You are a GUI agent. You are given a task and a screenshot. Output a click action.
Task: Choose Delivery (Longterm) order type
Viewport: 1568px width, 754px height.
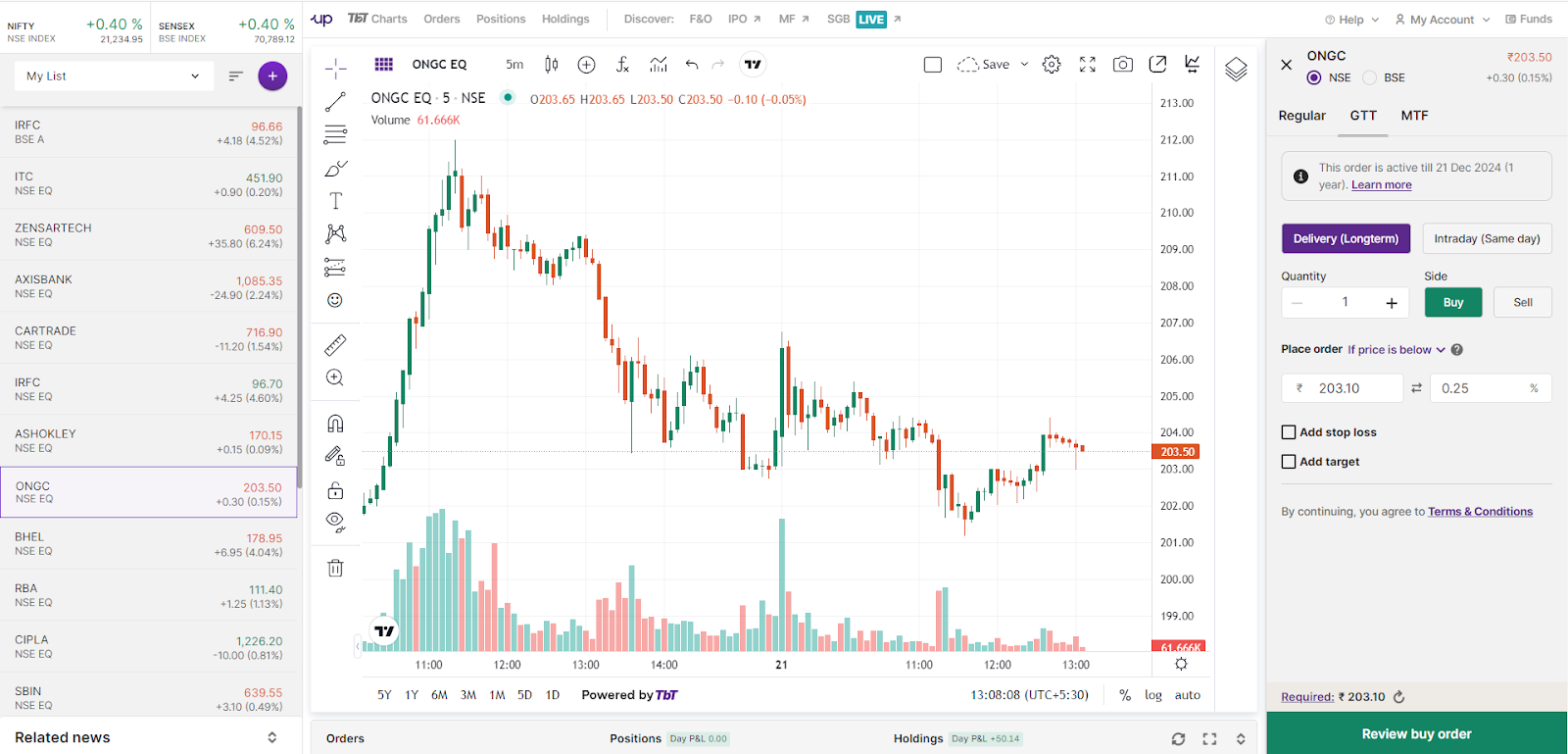1346,238
